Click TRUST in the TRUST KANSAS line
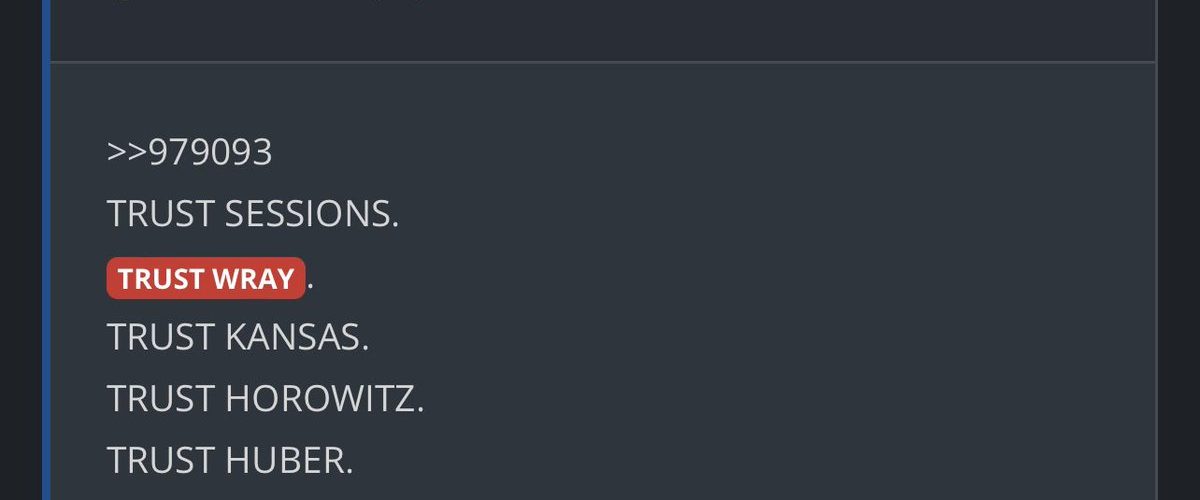Viewport: 1200px width, 500px height. point(161,337)
